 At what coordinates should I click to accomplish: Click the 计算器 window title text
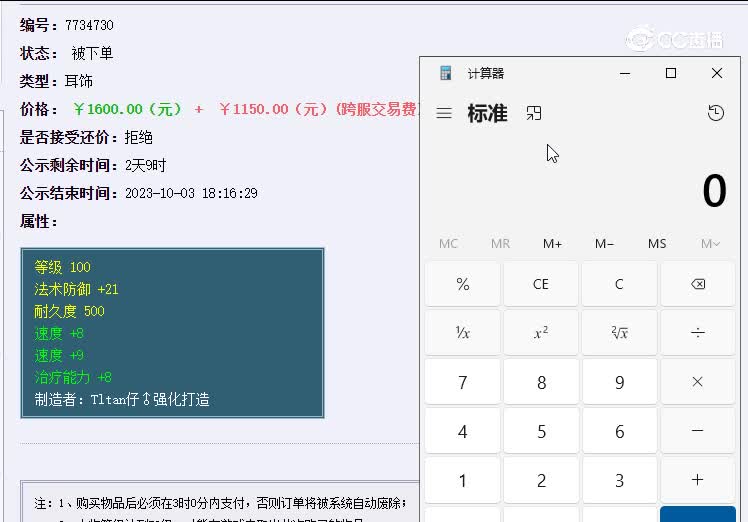486,73
